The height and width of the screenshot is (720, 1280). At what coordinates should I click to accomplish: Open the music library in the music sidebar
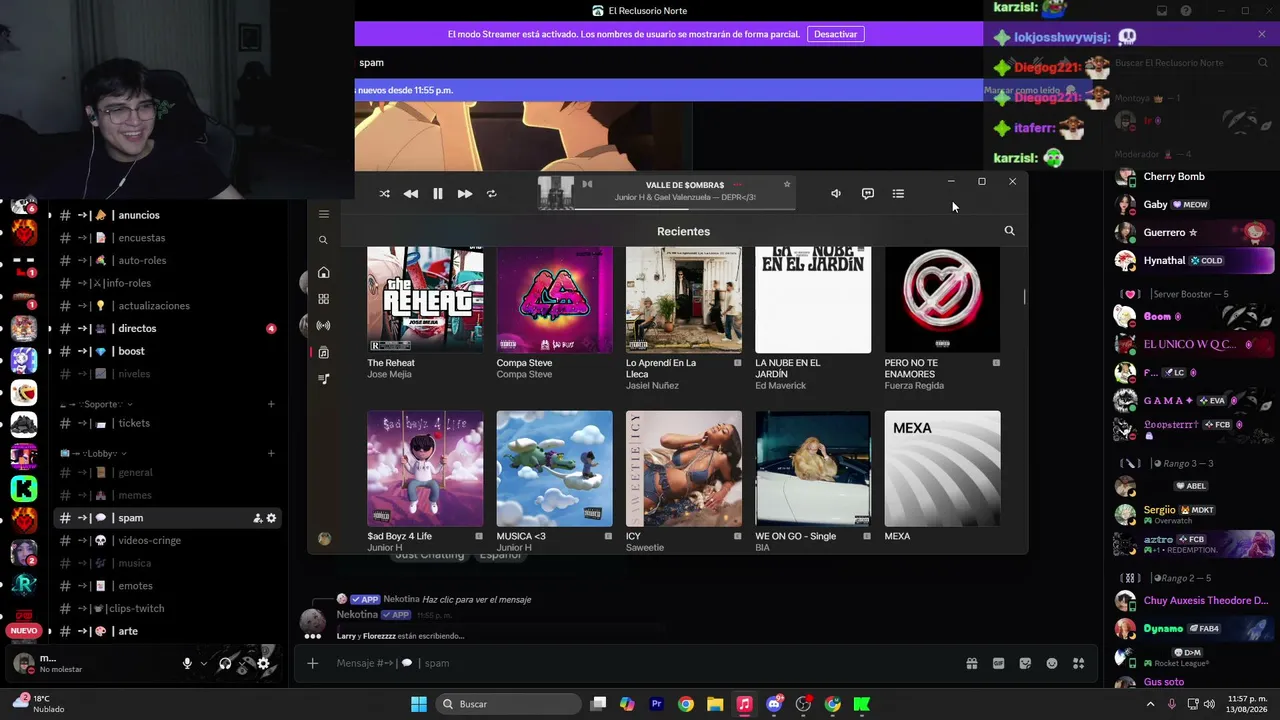click(323, 352)
